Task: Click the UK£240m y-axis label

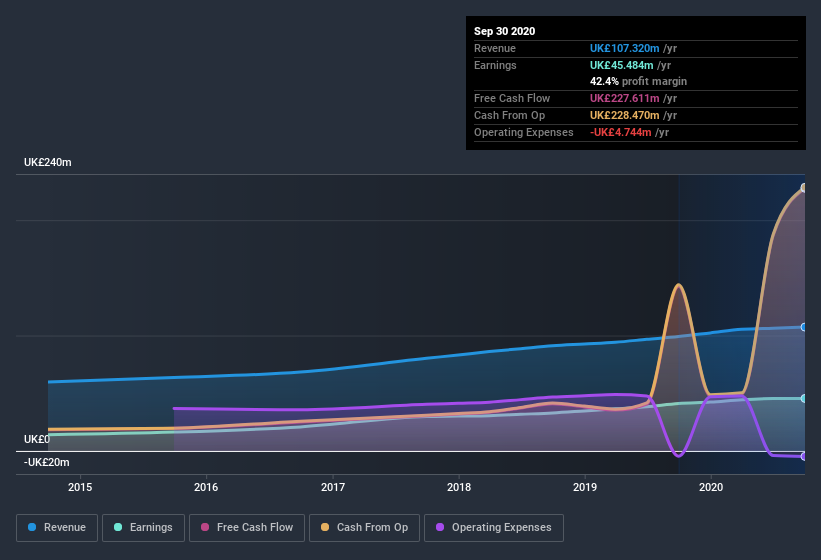Action: coord(48,162)
